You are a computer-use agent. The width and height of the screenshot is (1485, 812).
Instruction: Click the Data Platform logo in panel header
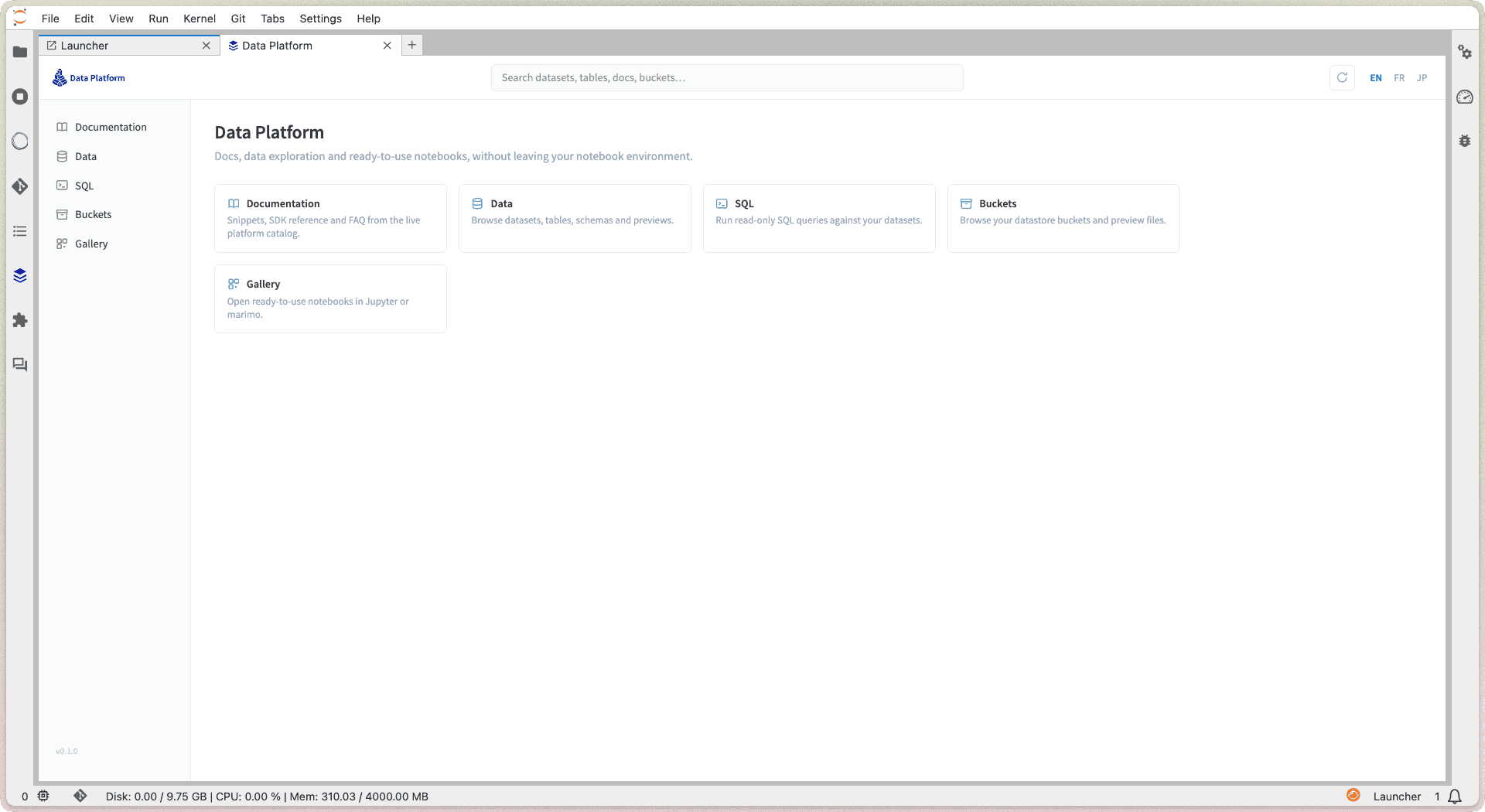(89, 77)
